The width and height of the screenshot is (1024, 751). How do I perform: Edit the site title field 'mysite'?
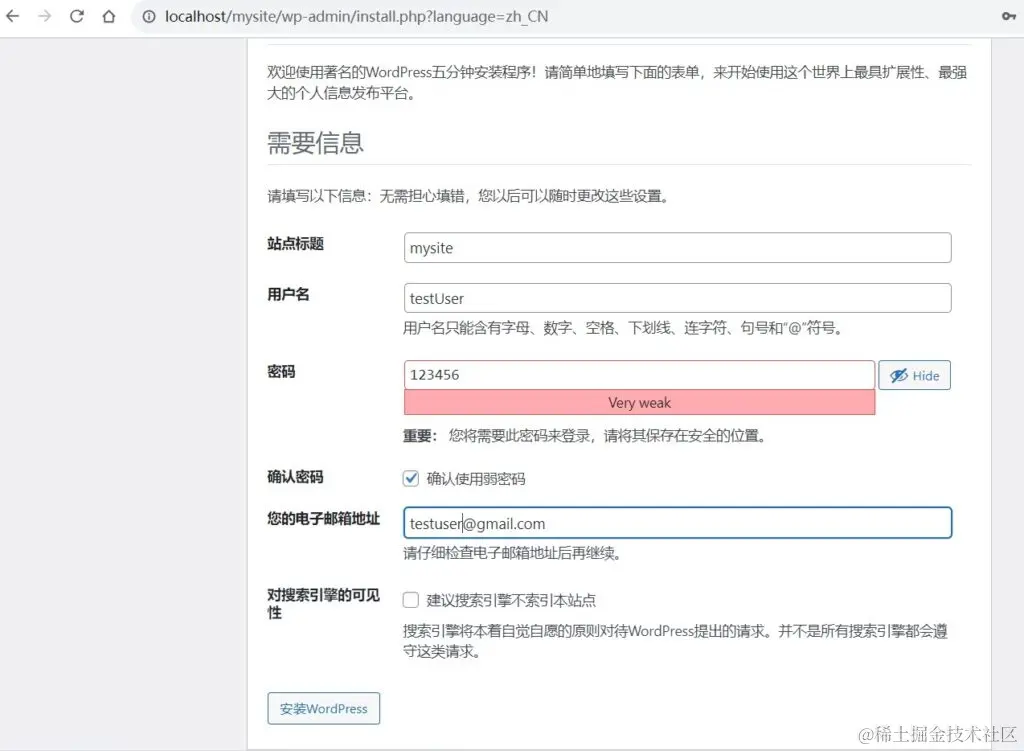coord(677,248)
